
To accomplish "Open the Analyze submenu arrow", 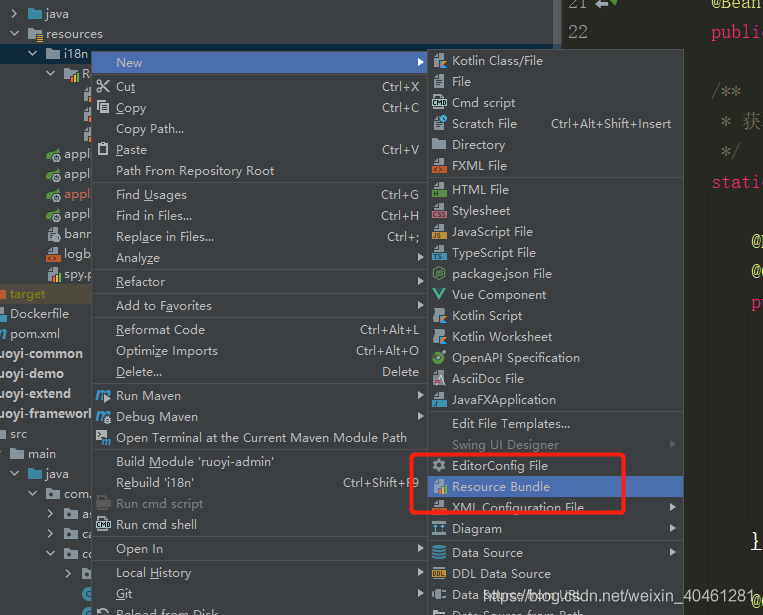I will [x=420, y=257].
